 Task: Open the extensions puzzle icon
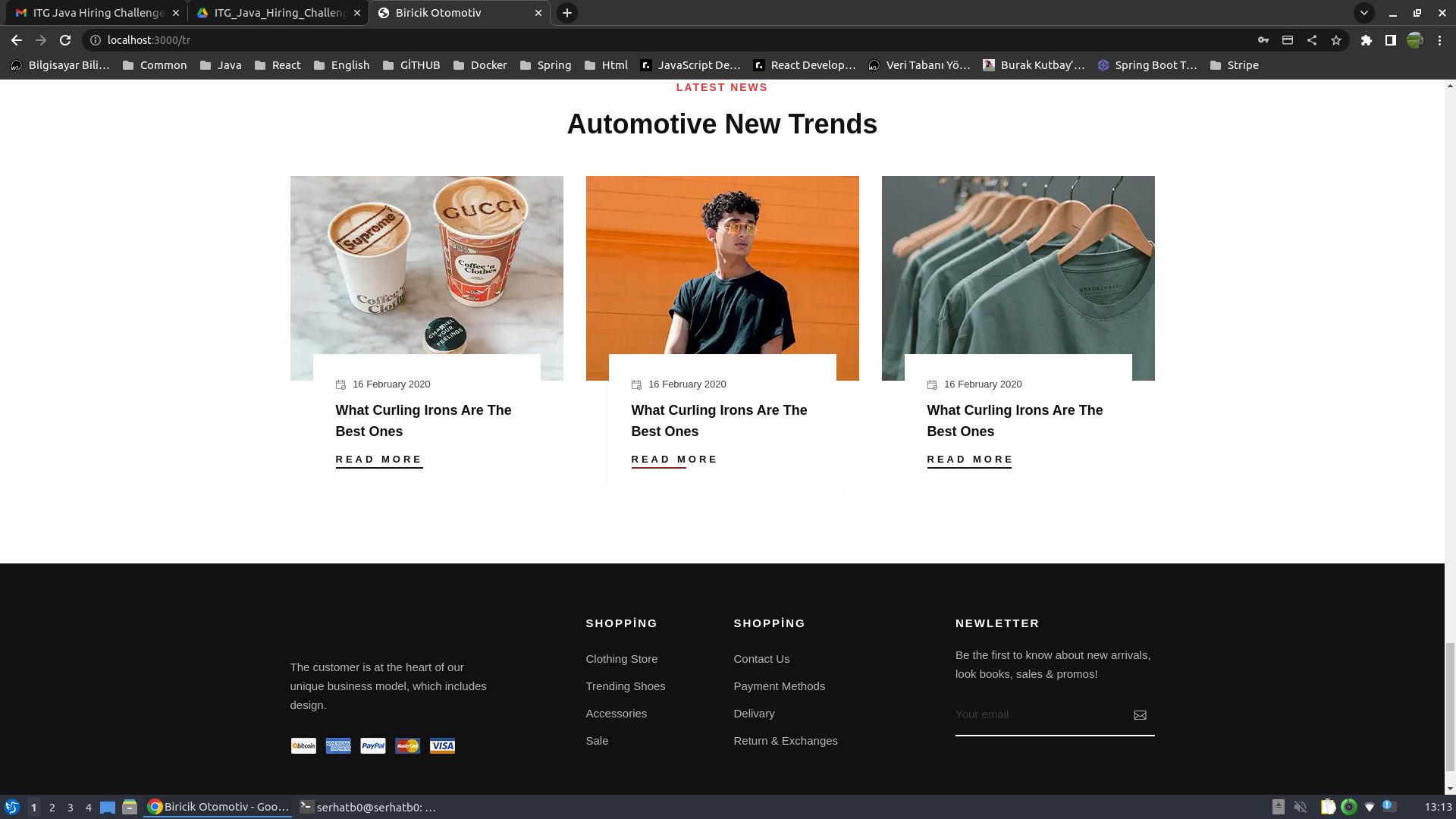tap(1366, 40)
